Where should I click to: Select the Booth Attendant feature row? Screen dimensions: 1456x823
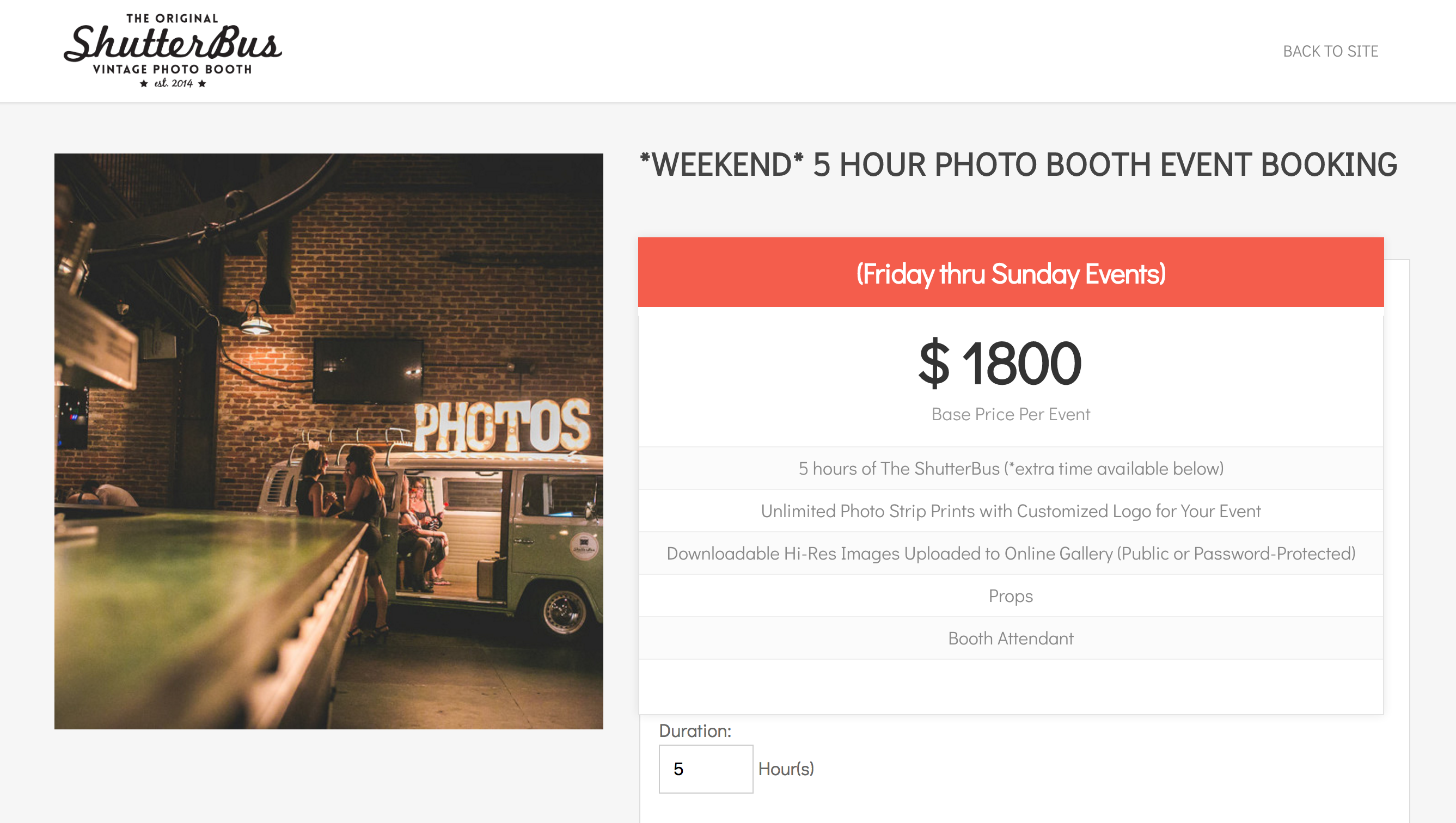[x=1011, y=638]
